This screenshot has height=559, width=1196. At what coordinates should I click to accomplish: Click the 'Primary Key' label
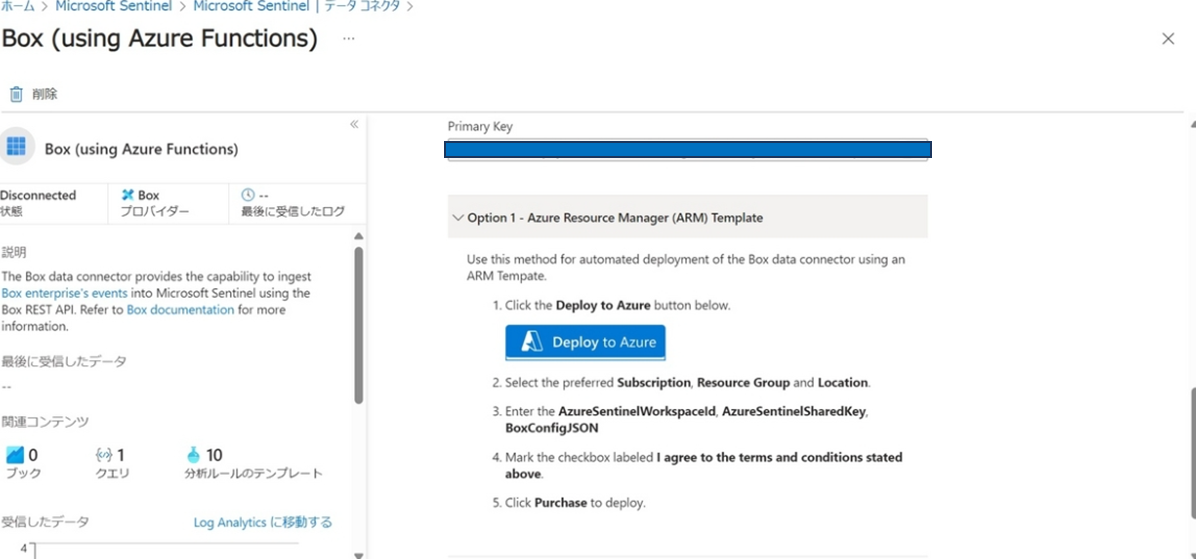(x=480, y=127)
